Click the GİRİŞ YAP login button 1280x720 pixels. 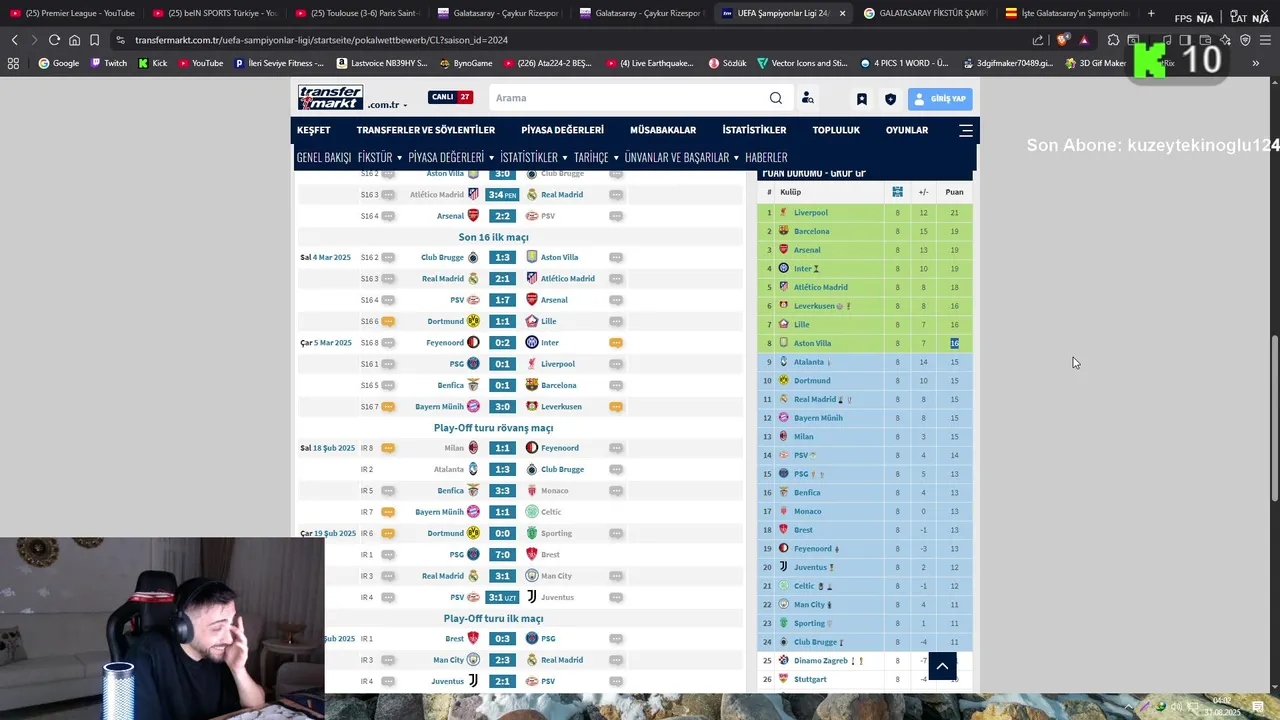(x=940, y=99)
